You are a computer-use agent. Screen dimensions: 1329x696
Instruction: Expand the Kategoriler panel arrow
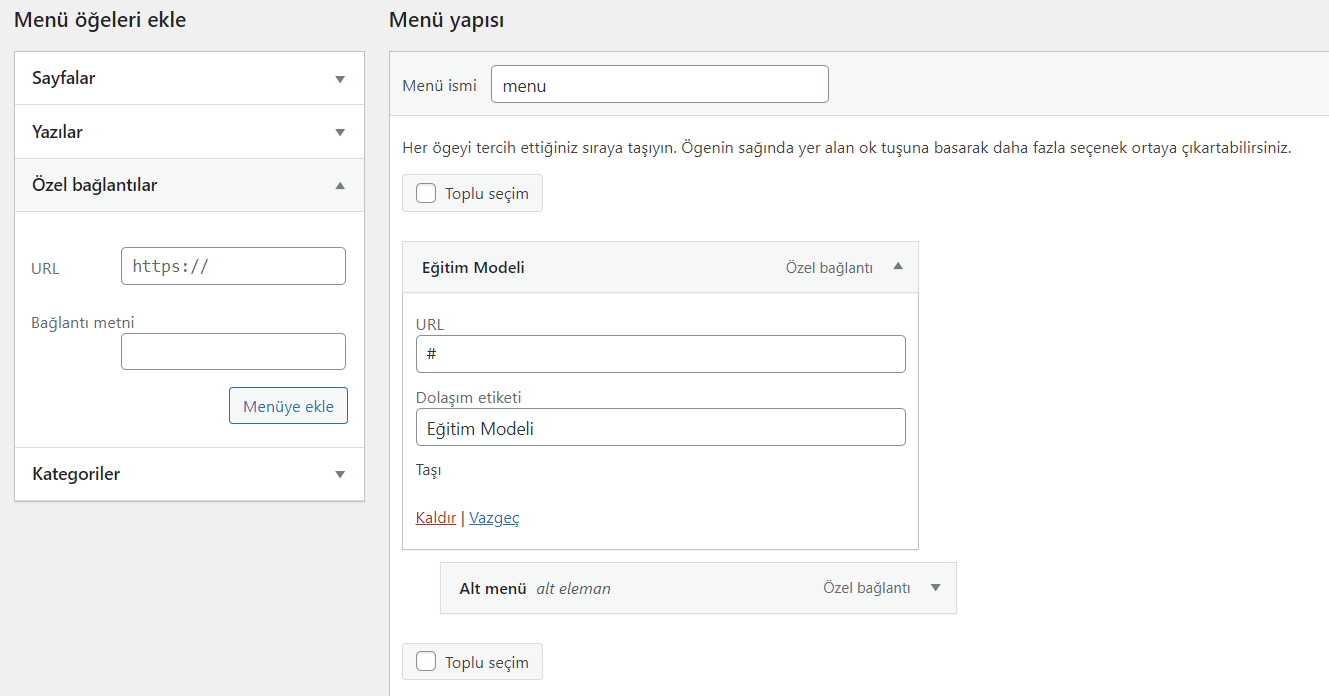340,474
